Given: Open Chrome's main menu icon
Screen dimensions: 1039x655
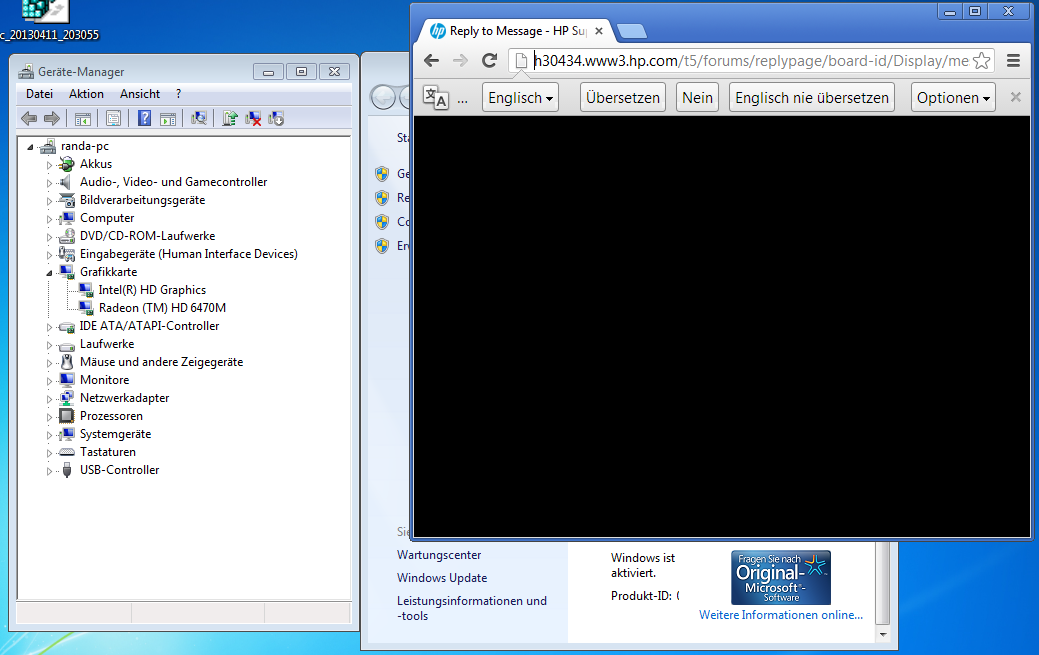Looking at the screenshot, I should pos(1013,61).
